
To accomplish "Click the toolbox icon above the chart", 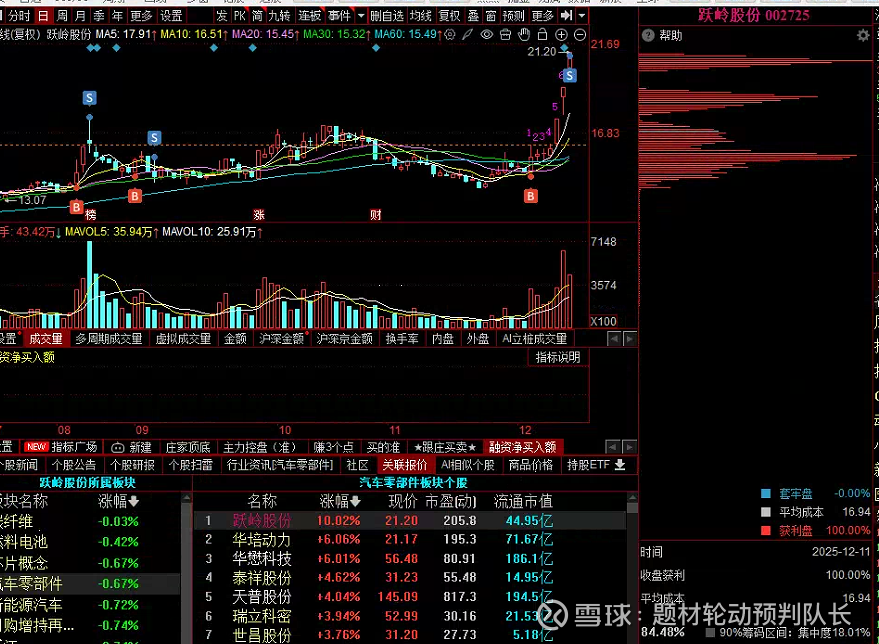I will [x=505, y=35].
